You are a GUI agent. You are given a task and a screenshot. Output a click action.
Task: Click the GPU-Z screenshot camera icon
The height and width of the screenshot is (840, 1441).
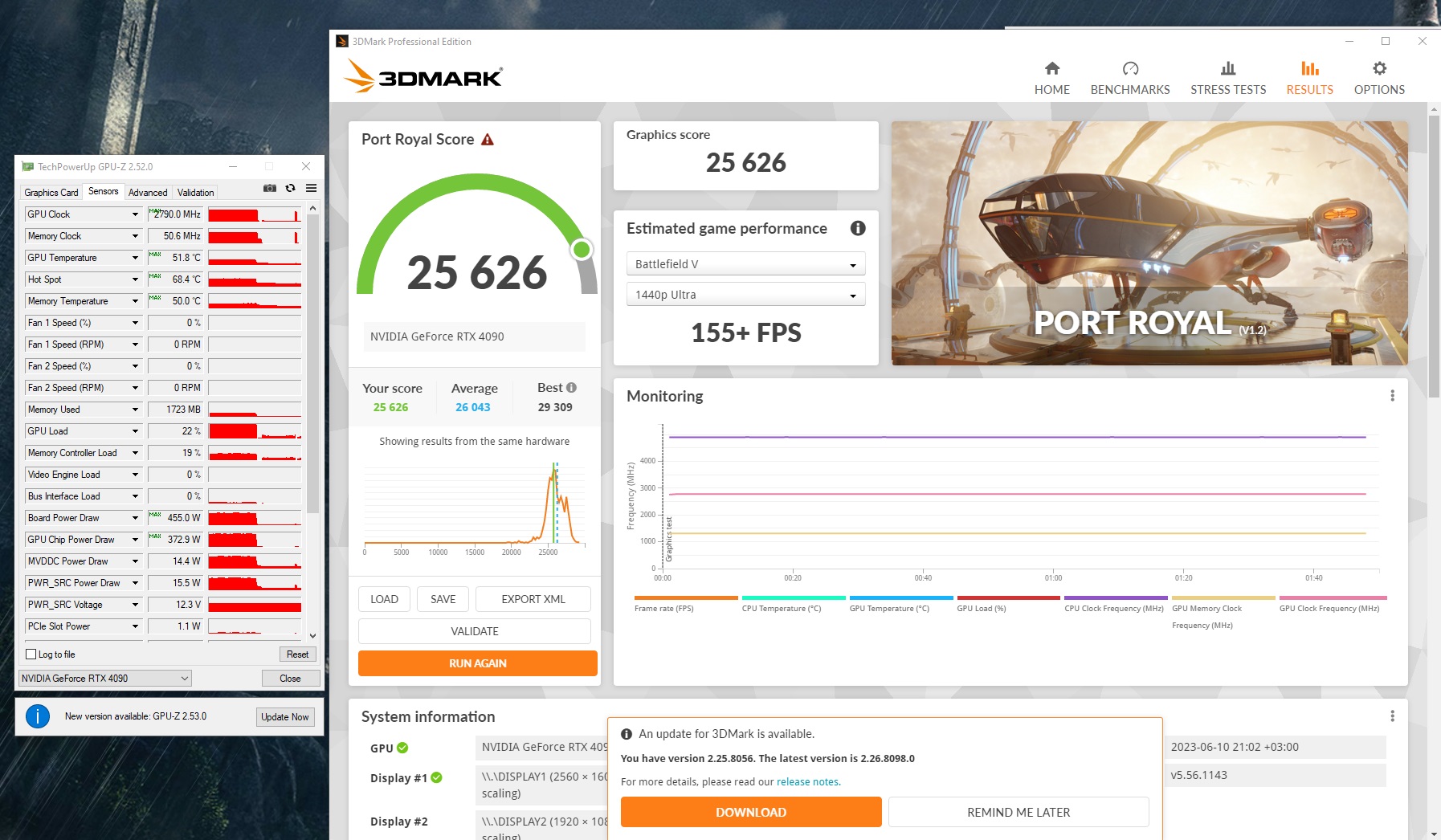[270, 188]
